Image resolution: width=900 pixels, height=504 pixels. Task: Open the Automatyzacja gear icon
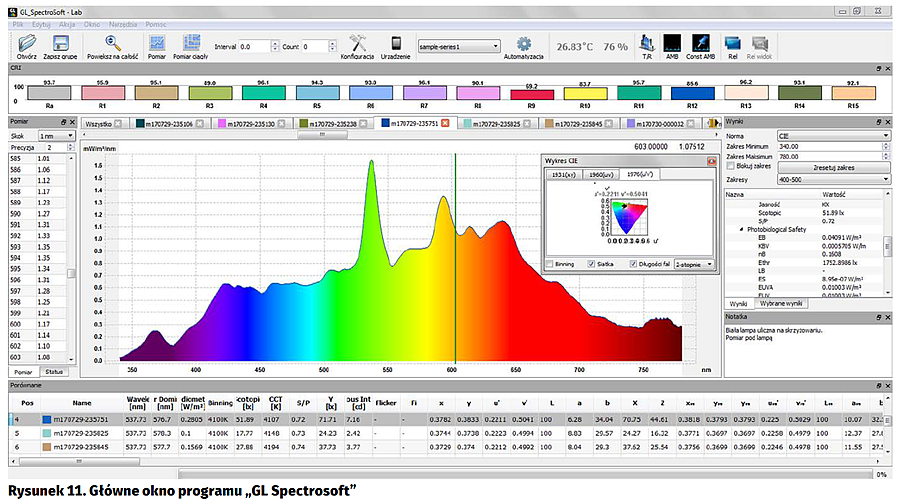[x=523, y=43]
